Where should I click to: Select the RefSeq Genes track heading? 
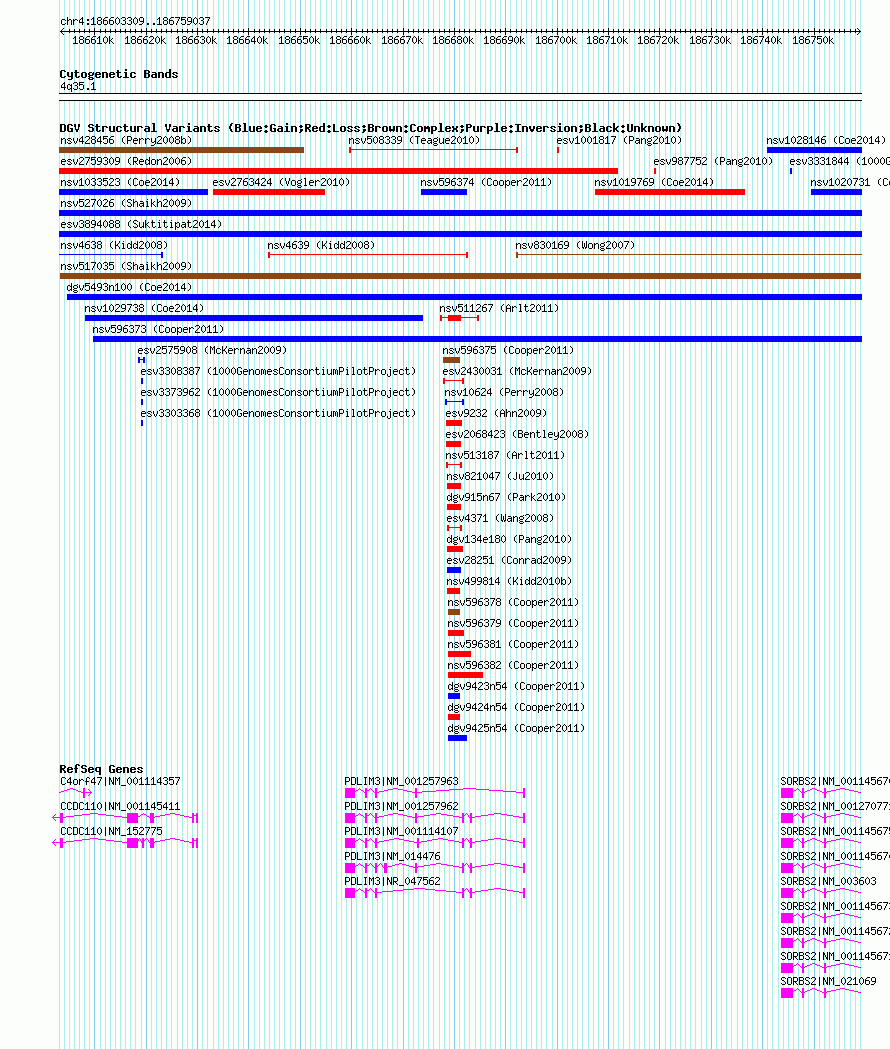click(101, 769)
